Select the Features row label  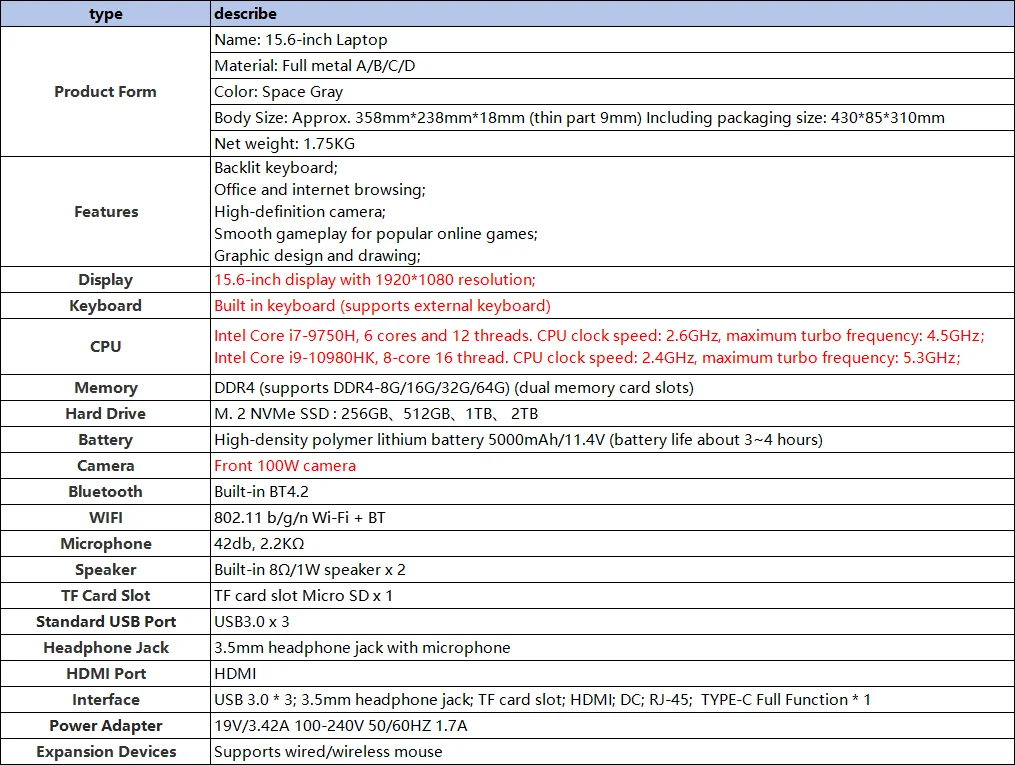106,212
